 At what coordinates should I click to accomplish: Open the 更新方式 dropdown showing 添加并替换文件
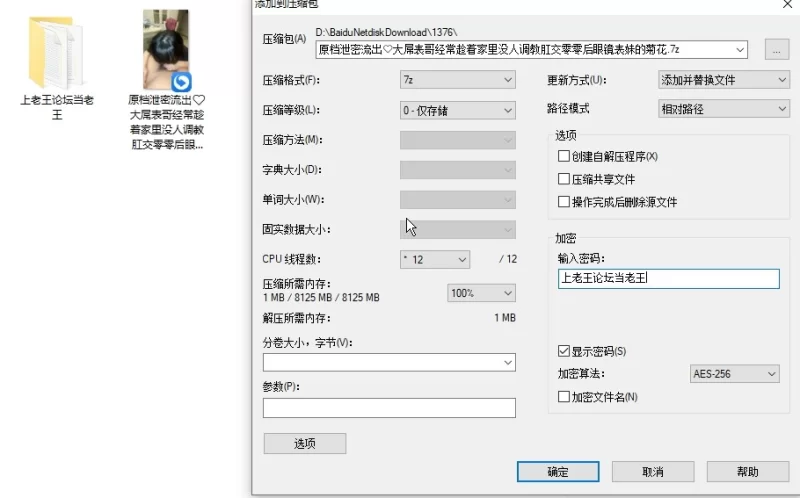click(x=723, y=80)
